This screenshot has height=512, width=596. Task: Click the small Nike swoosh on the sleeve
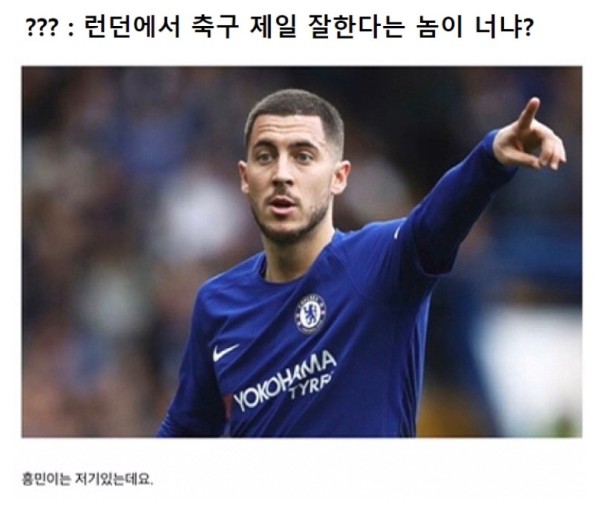point(397,232)
